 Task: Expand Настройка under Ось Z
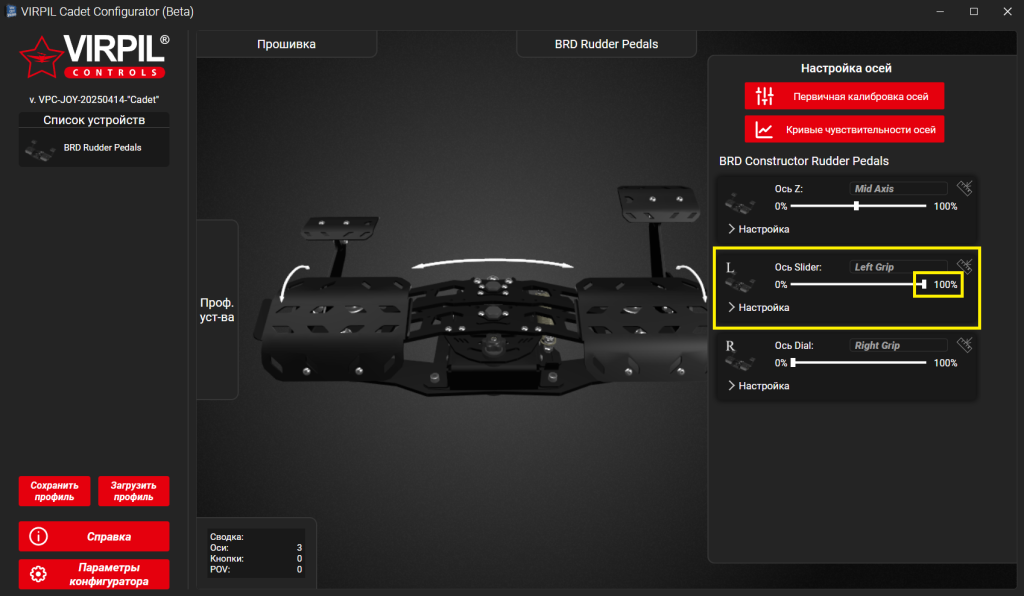pos(758,229)
